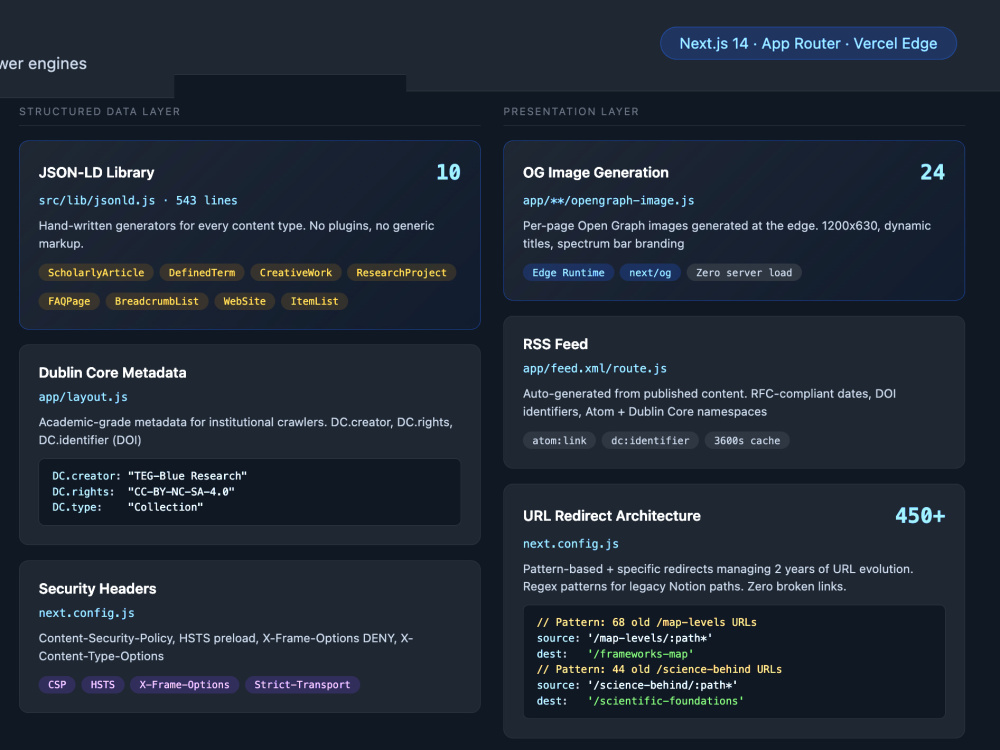Click the Strict-Transport tag
This screenshot has height=750, width=1000.
point(302,684)
